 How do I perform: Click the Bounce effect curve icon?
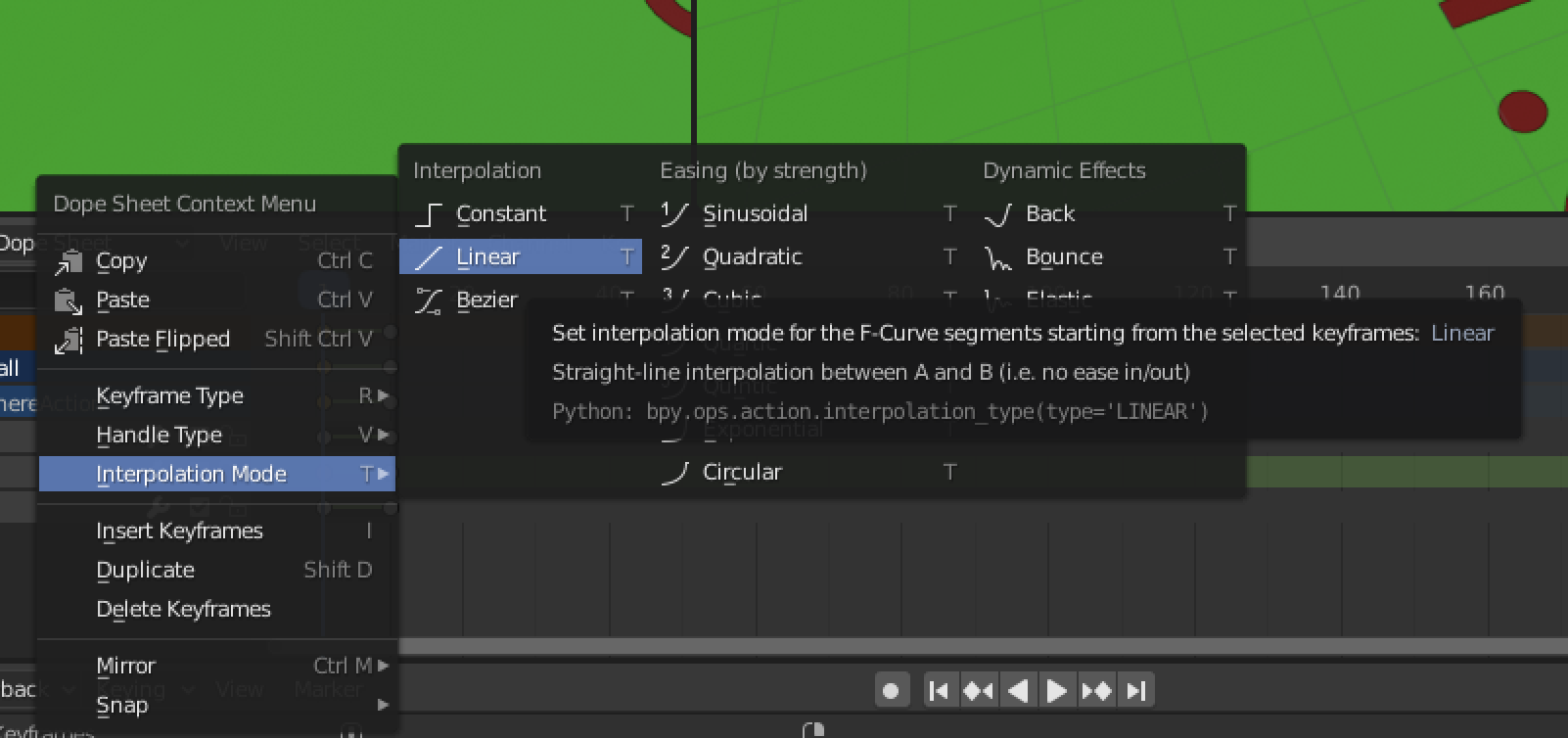pos(997,257)
